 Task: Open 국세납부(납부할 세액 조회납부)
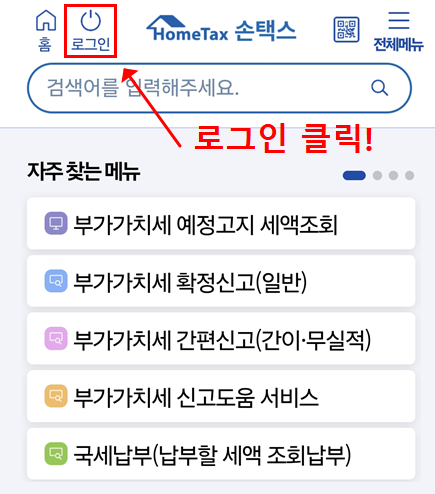[x=221, y=454]
